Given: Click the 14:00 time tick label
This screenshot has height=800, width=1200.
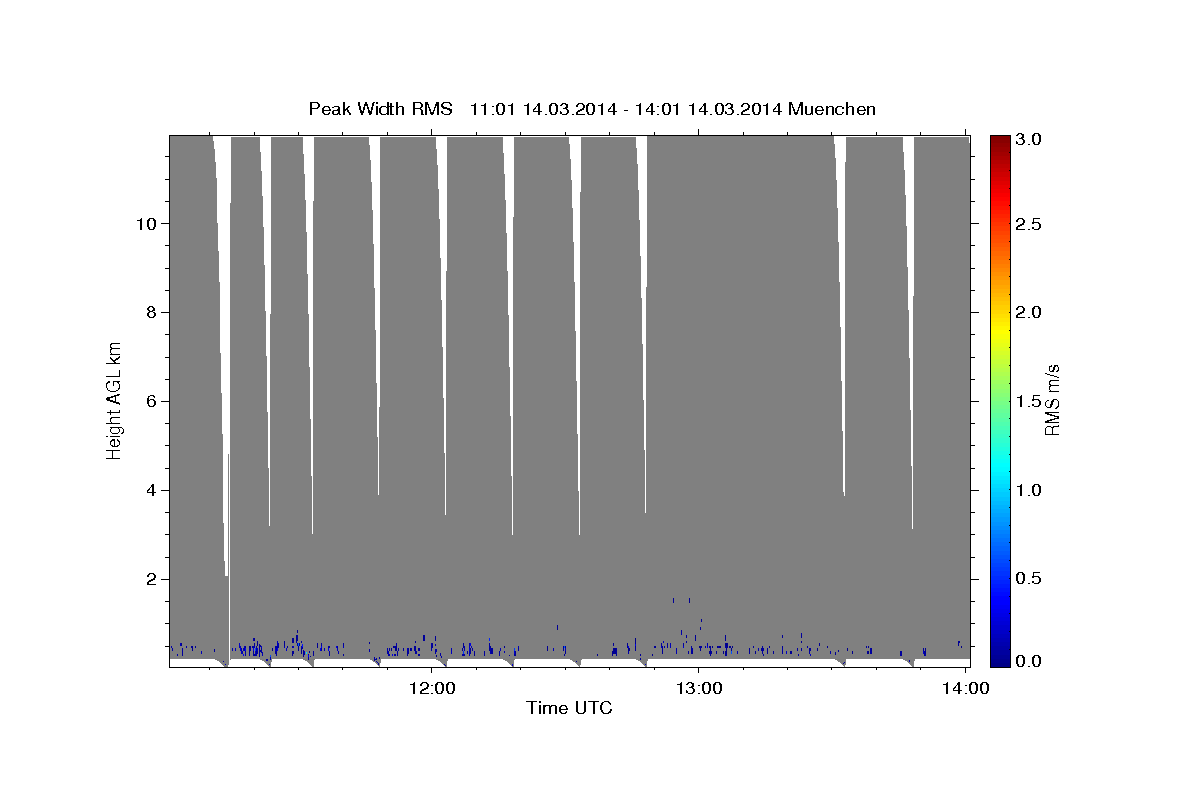Looking at the screenshot, I should (965, 687).
